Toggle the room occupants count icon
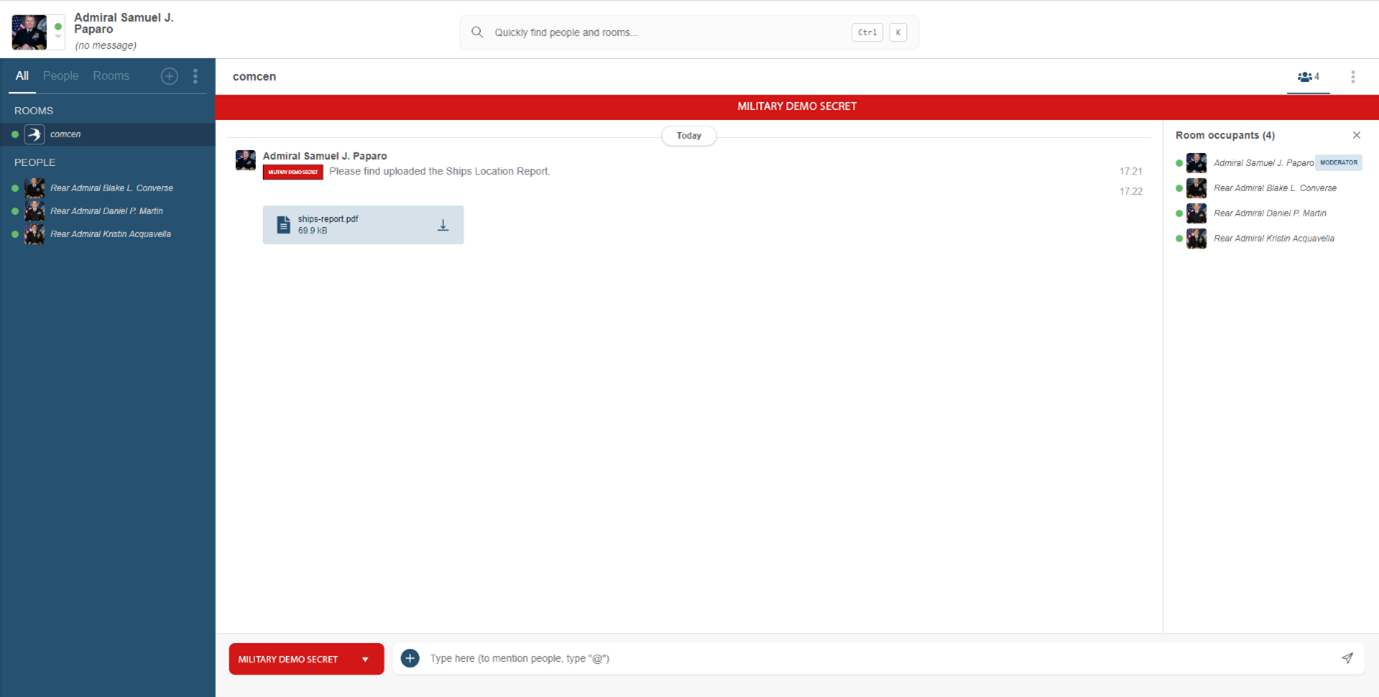This screenshot has width=1379, height=697. 1308,77
